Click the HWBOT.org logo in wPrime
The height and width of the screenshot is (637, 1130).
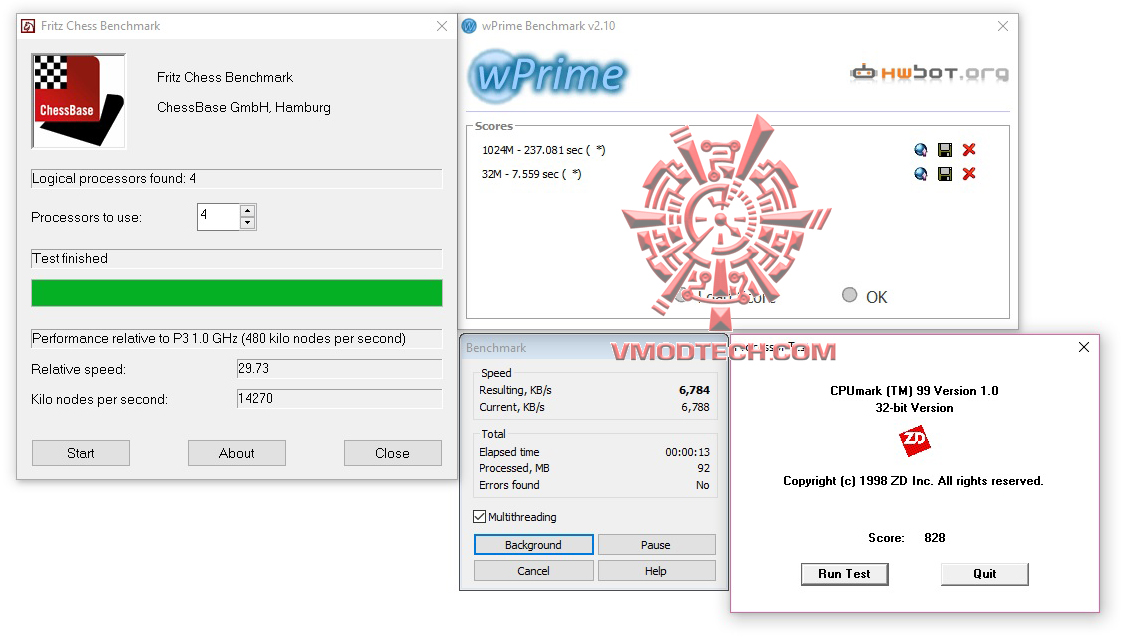pyautogui.click(x=930, y=73)
